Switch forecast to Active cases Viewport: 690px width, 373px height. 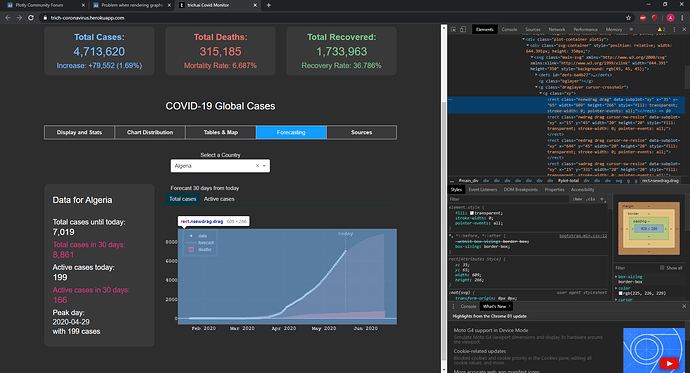pos(219,199)
